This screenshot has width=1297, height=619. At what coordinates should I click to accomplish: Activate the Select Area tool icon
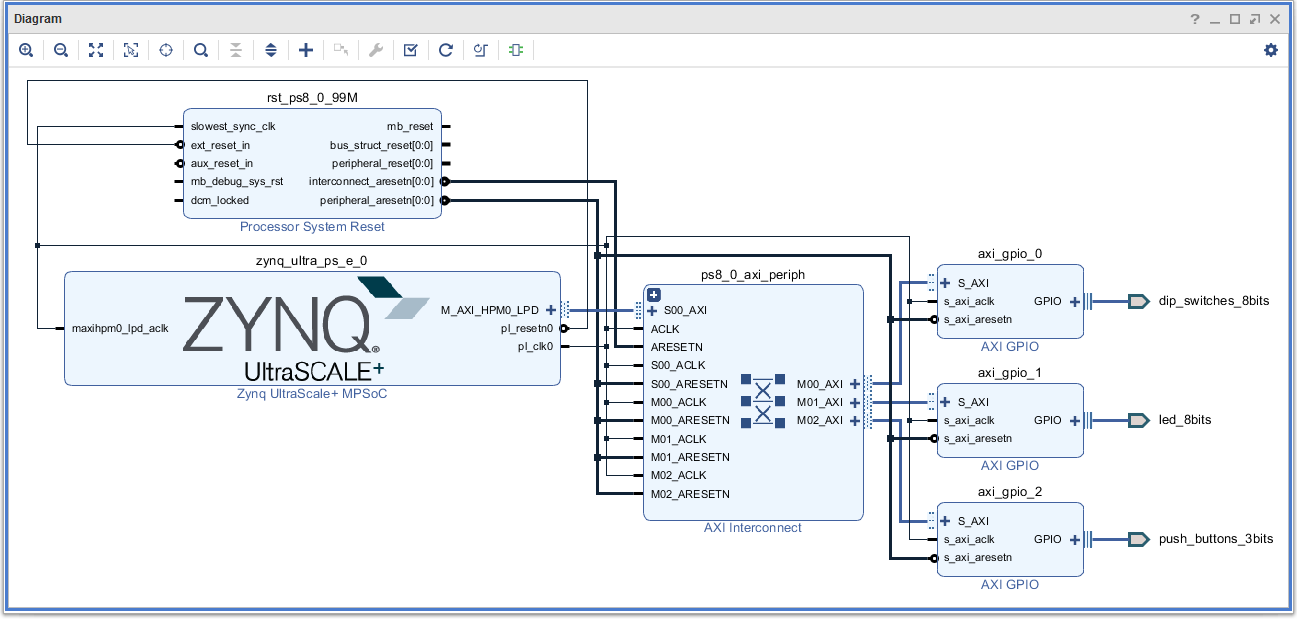[131, 50]
